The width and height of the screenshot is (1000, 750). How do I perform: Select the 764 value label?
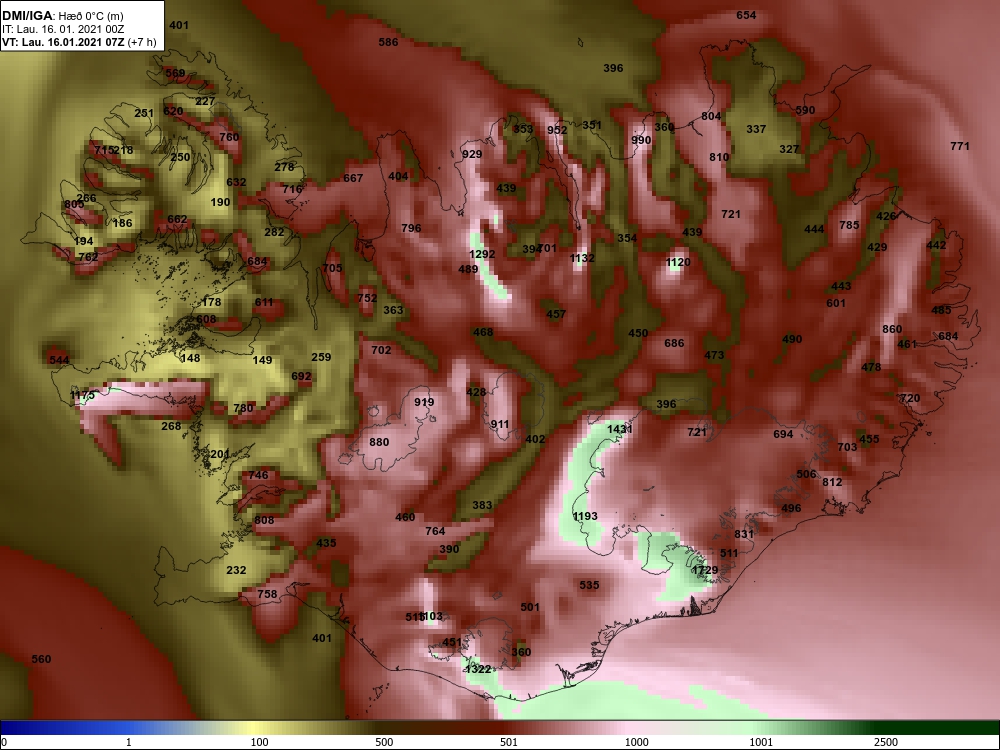coord(435,531)
